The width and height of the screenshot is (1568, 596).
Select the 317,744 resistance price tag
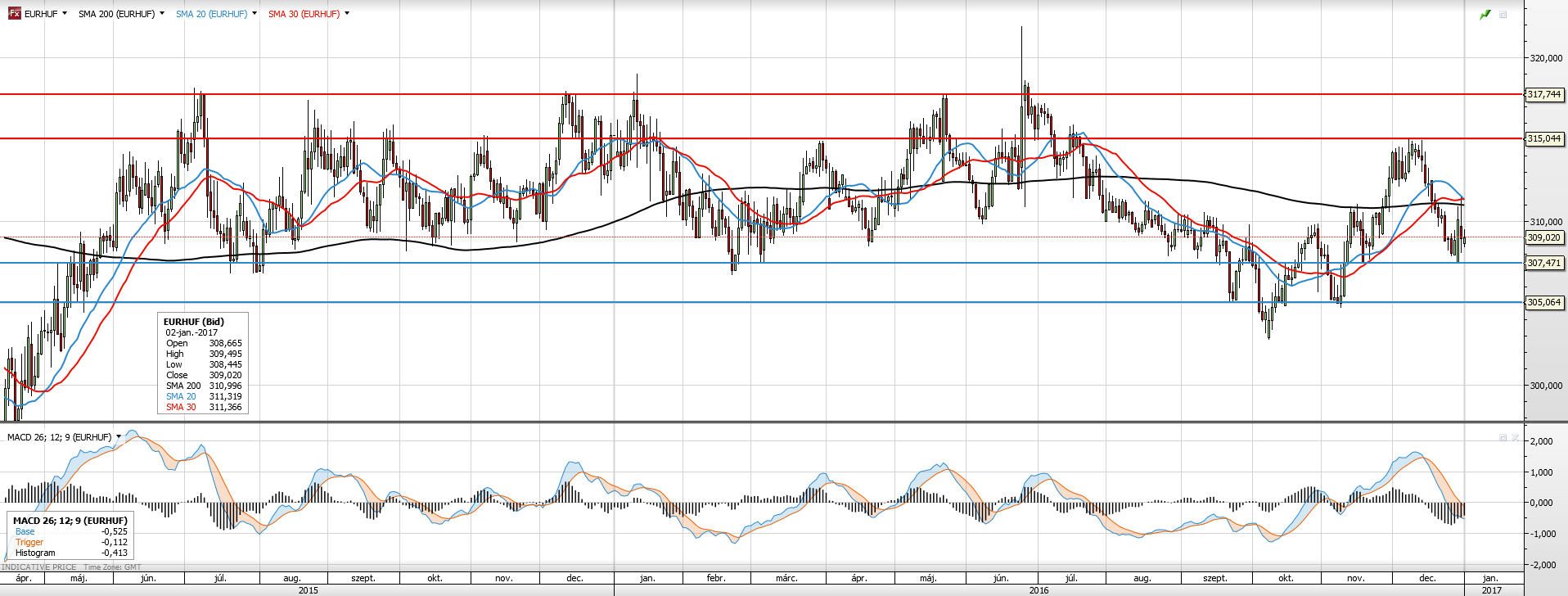point(1544,95)
